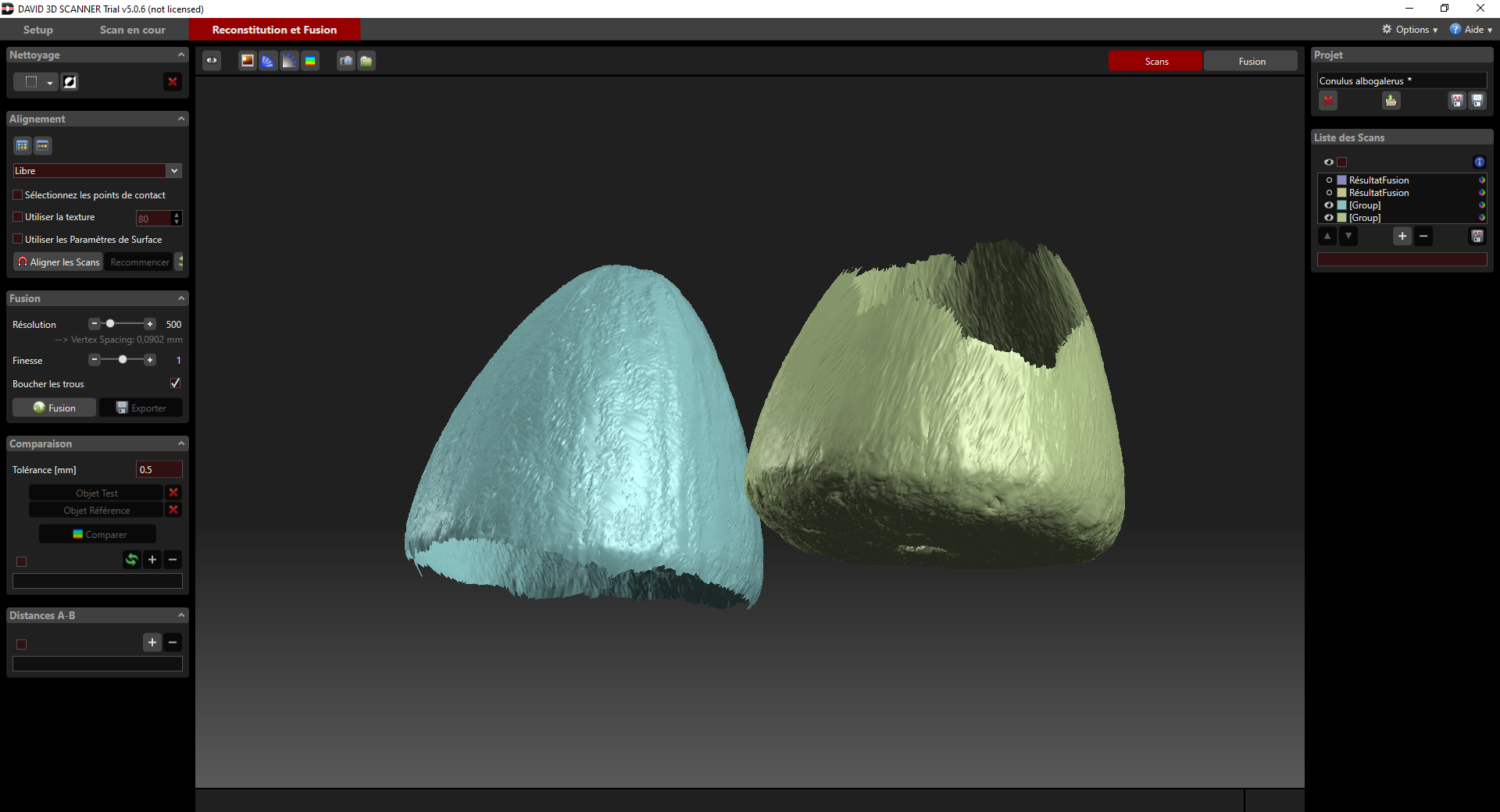Click the texture display icon in viewport toolbar
Viewport: 1500px width, 812px height.
tap(248, 61)
